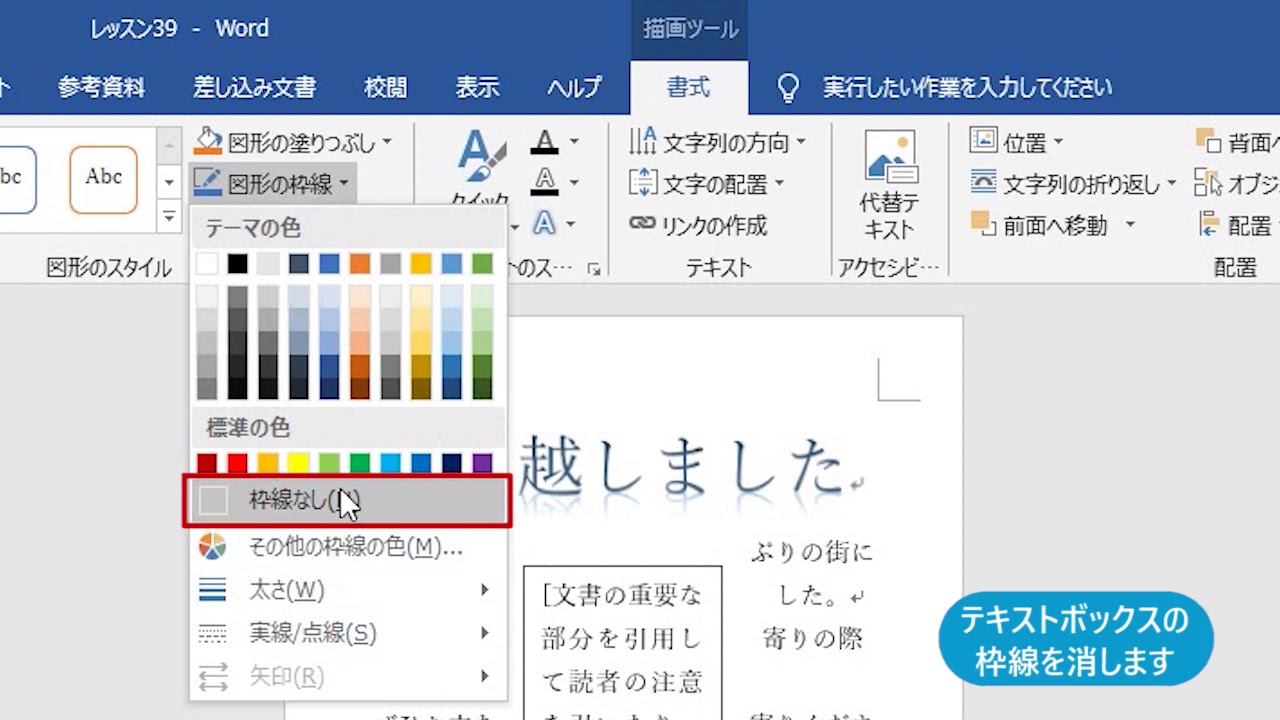Click the More Outline Colors wheel icon

212,546
